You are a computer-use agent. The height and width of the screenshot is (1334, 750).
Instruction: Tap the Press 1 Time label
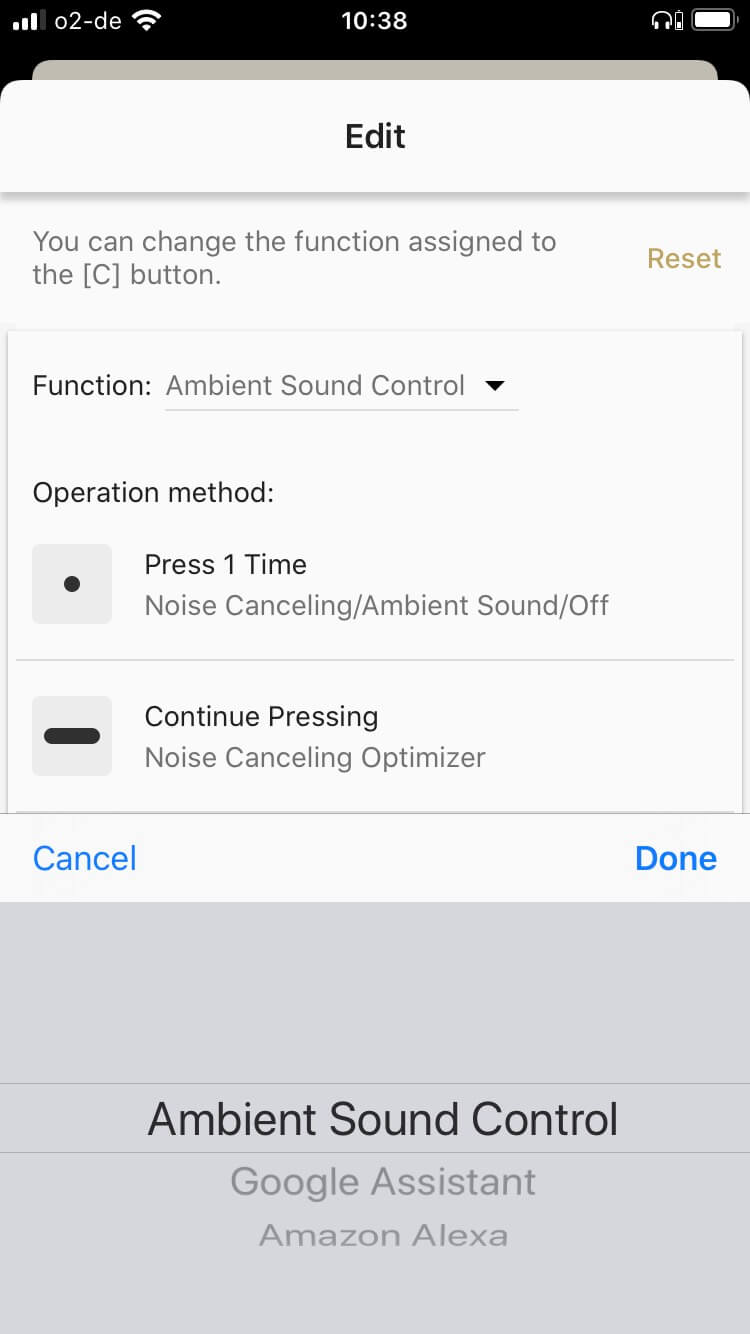[x=226, y=565]
